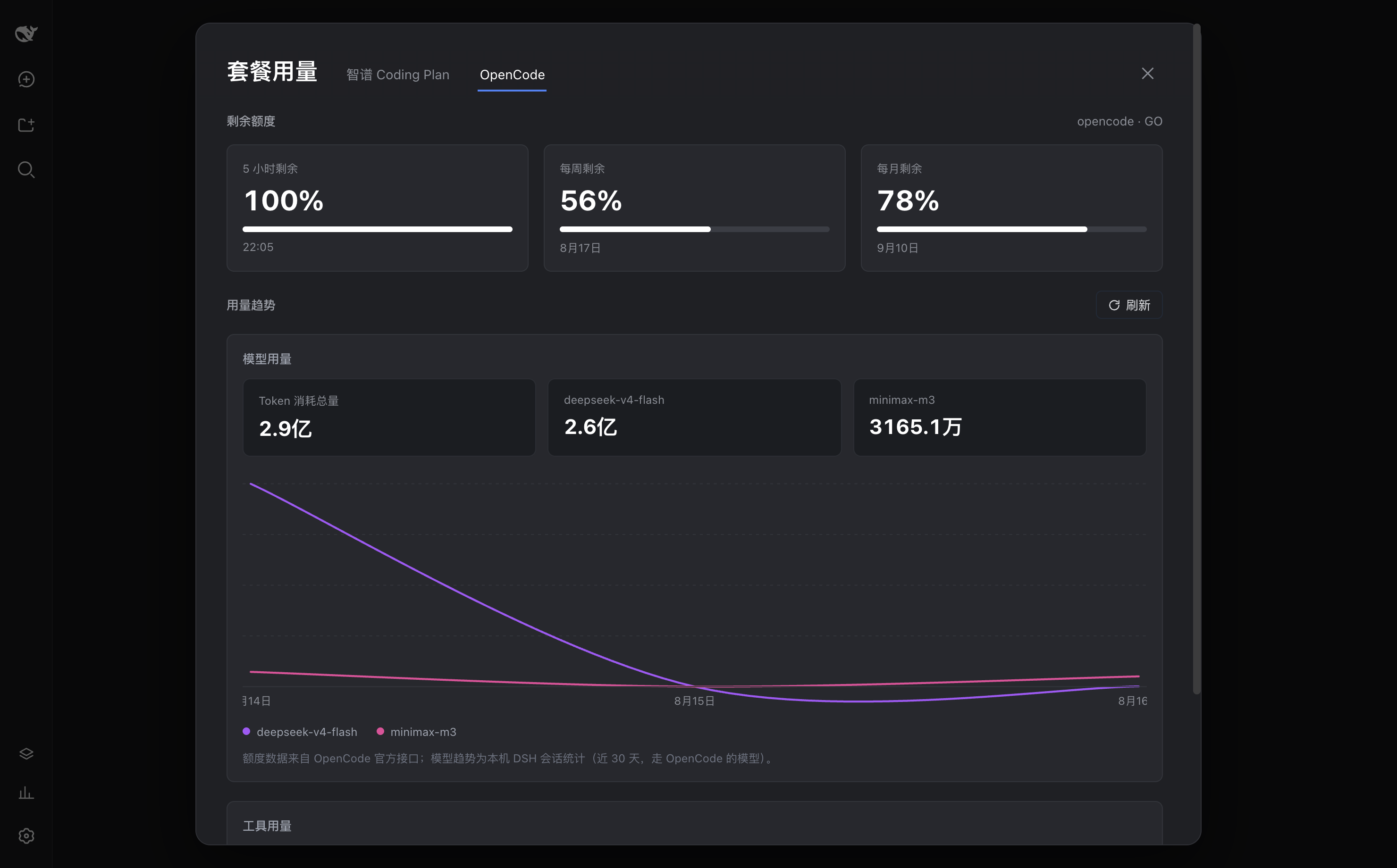Click the 2.6亿 value
This screenshot has width=1397, height=868.
590,427
